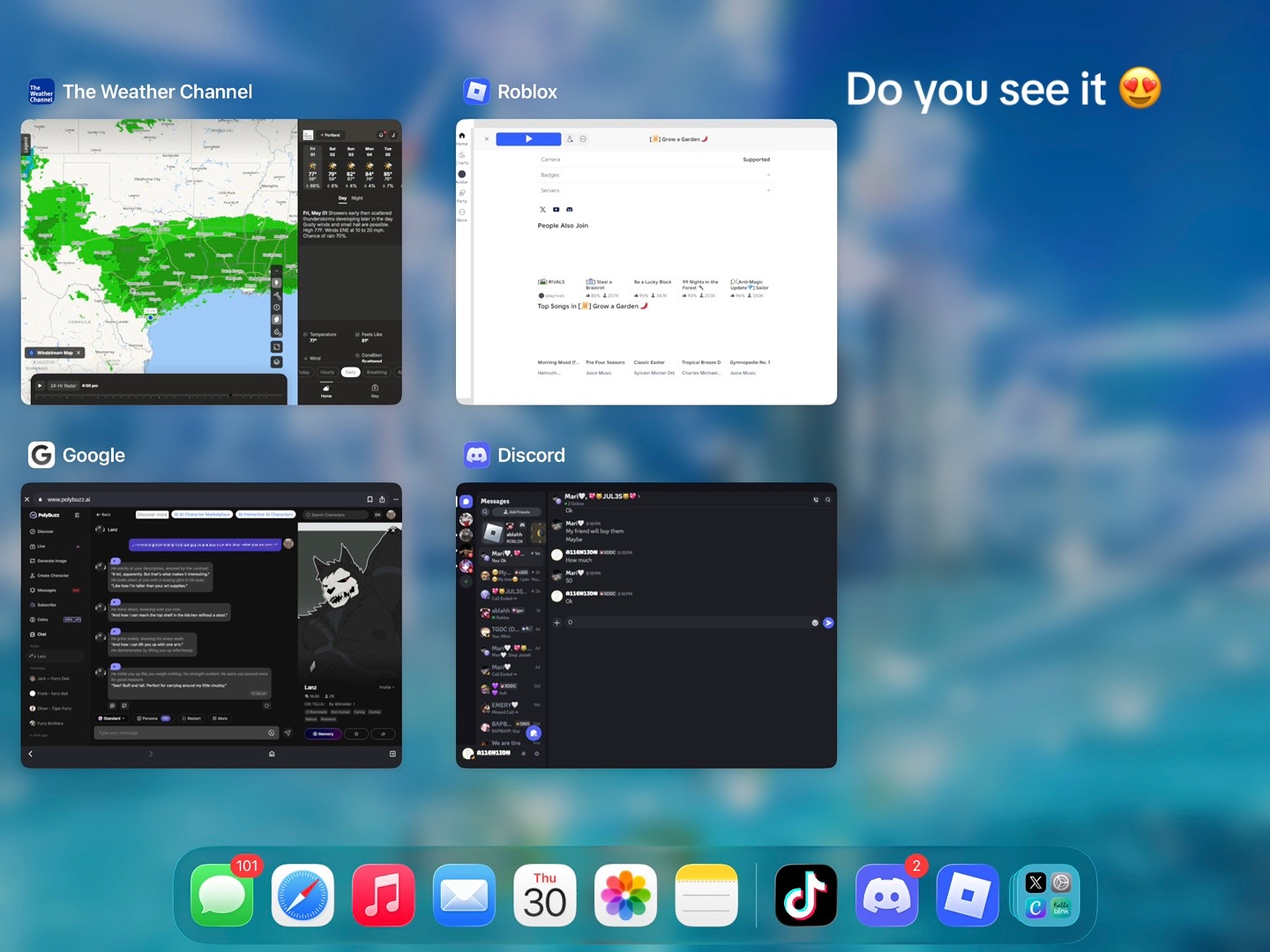Go back in the Google in-app browser
1270x952 pixels.
coord(31,754)
